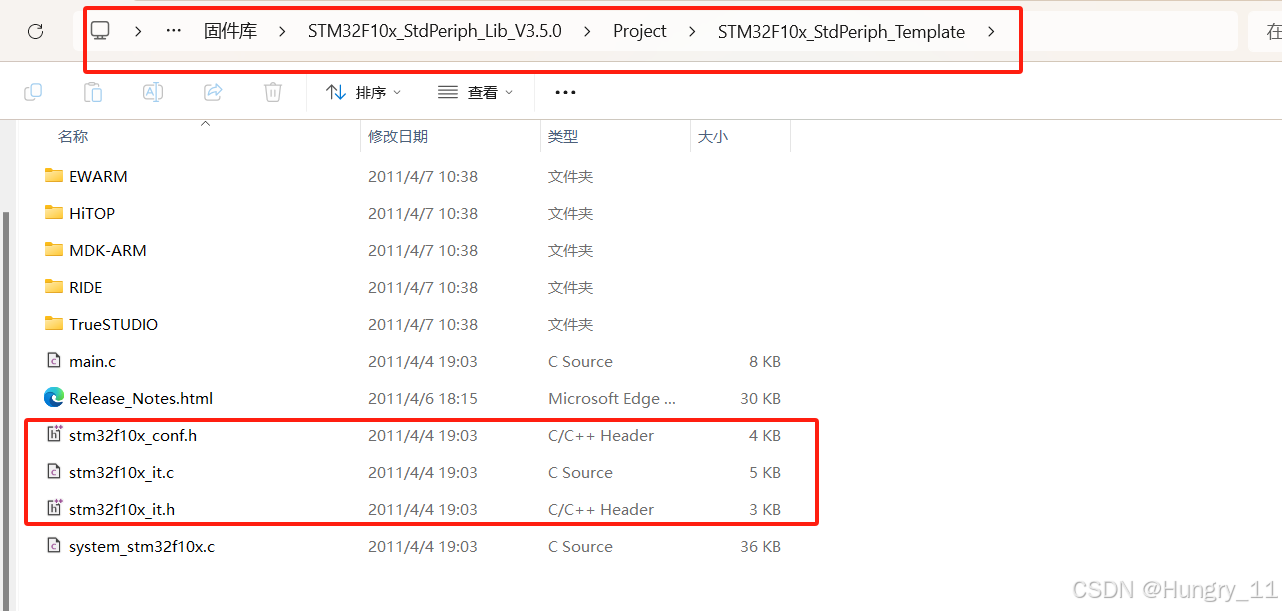The image size is (1282, 611).
Task: Select the EWARM folder name
Action: pos(98,176)
